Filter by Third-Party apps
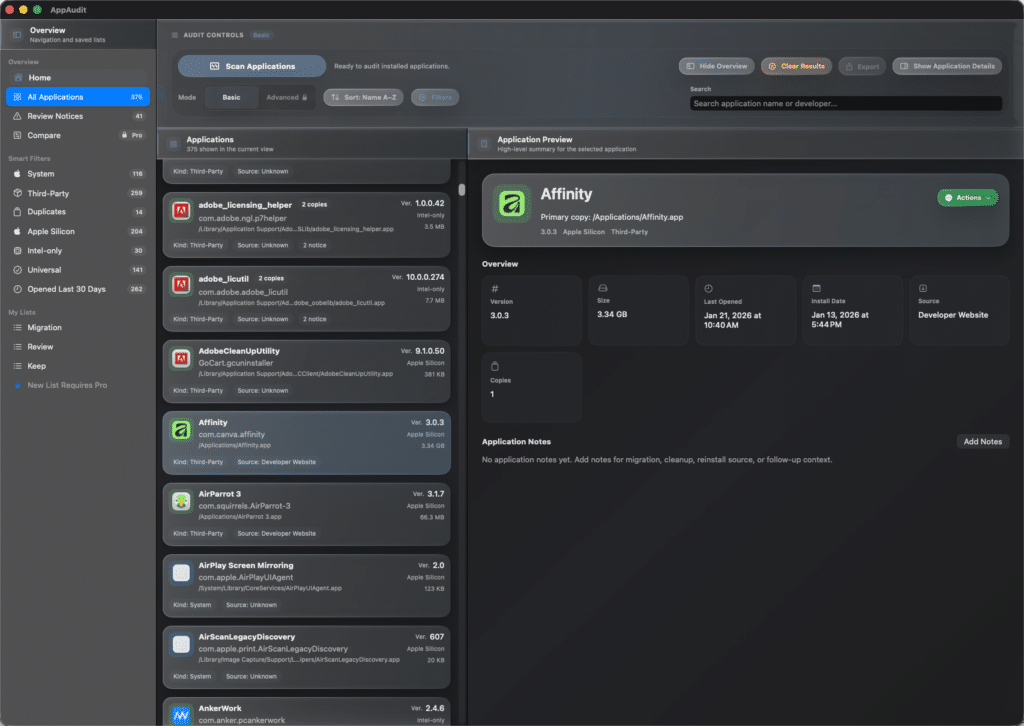1024x726 pixels. (x=78, y=193)
